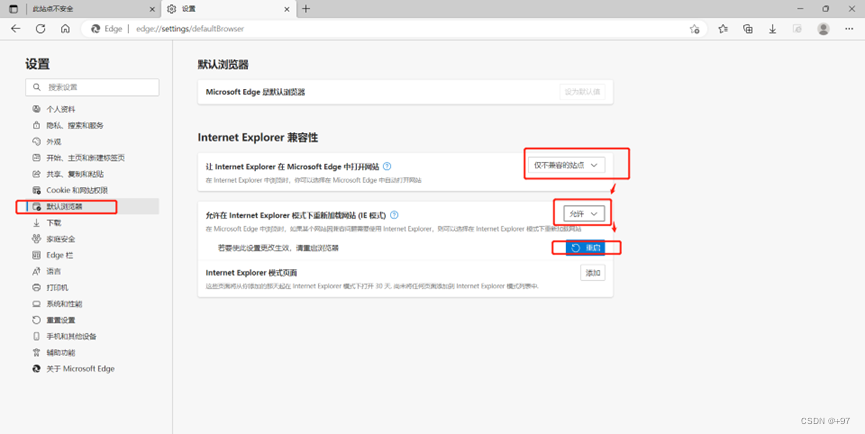
Task: Expand the 允许 IE mode dropdown
Action: 584,213
